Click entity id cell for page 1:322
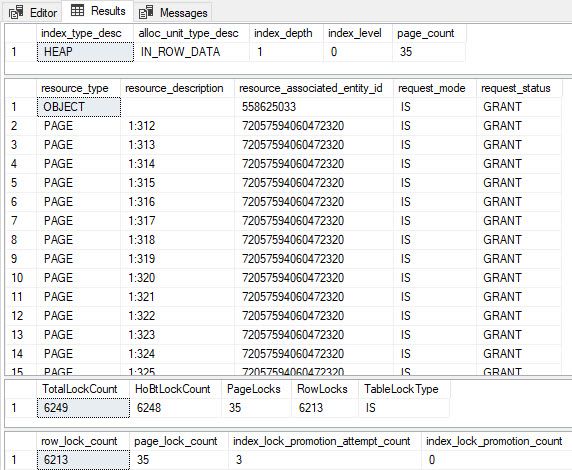Screen dimensions: 572x470 314,316
